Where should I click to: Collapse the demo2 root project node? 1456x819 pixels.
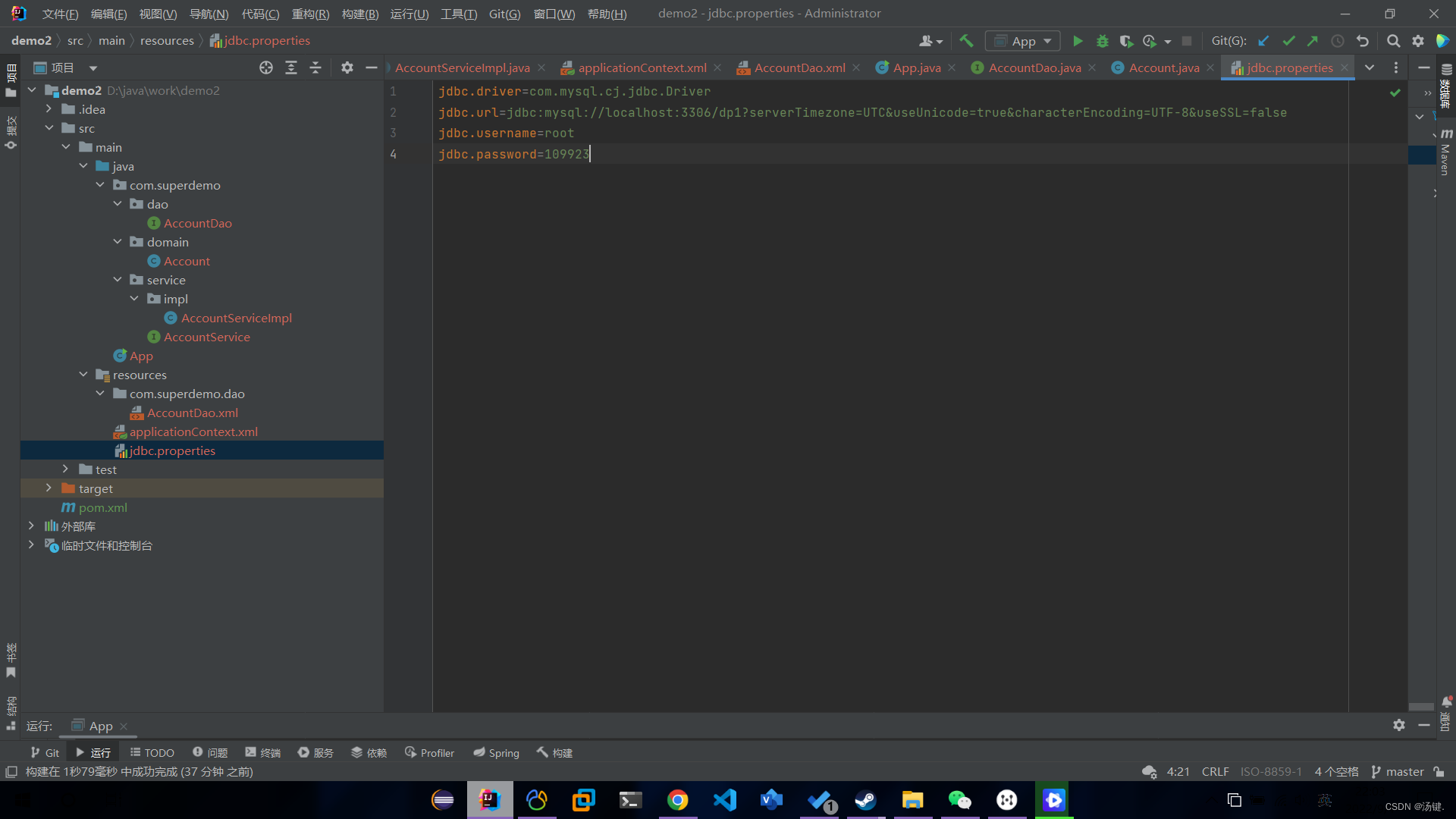(32, 90)
